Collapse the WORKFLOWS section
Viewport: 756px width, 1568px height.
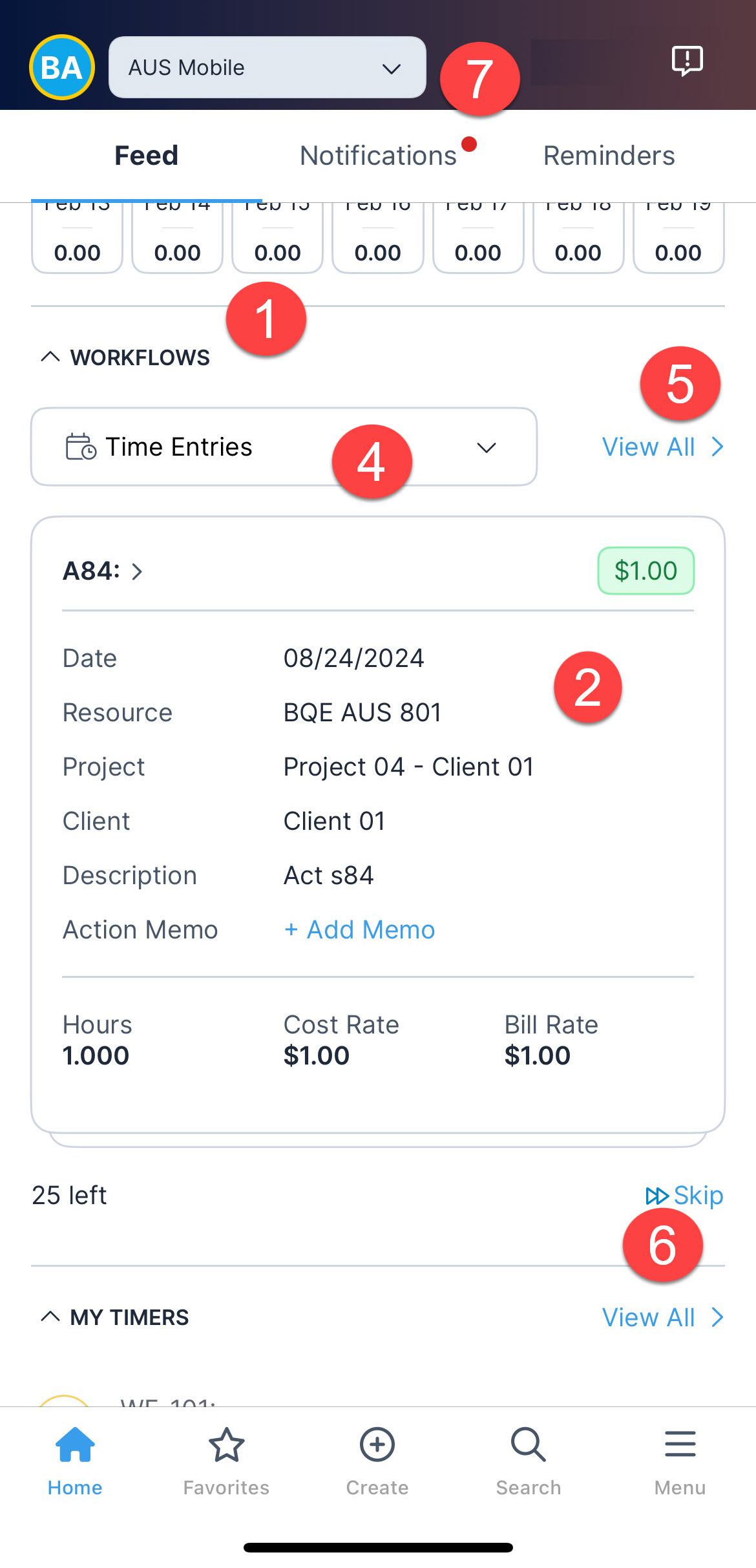pos(50,357)
